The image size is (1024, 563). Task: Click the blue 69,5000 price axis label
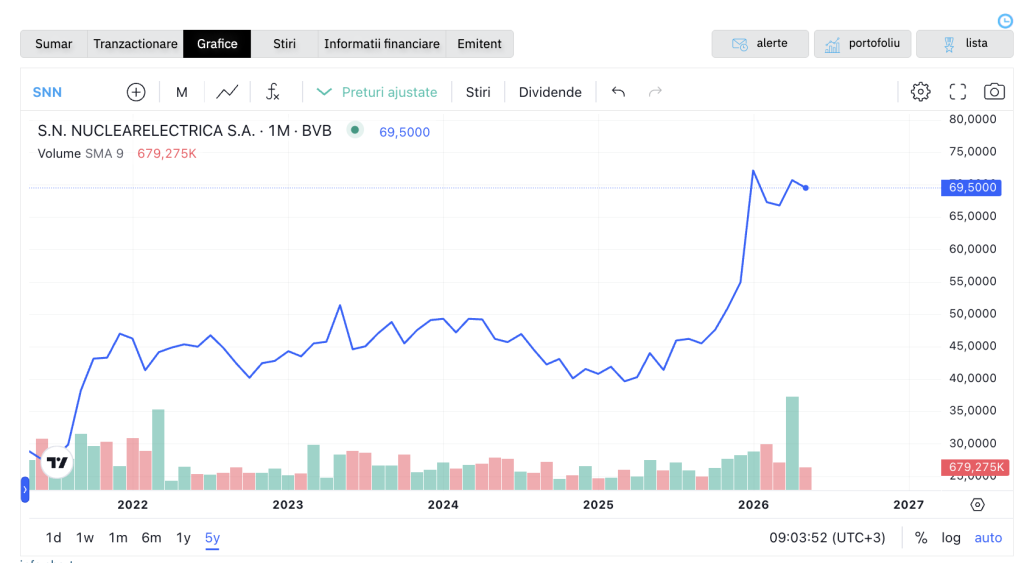point(972,187)
